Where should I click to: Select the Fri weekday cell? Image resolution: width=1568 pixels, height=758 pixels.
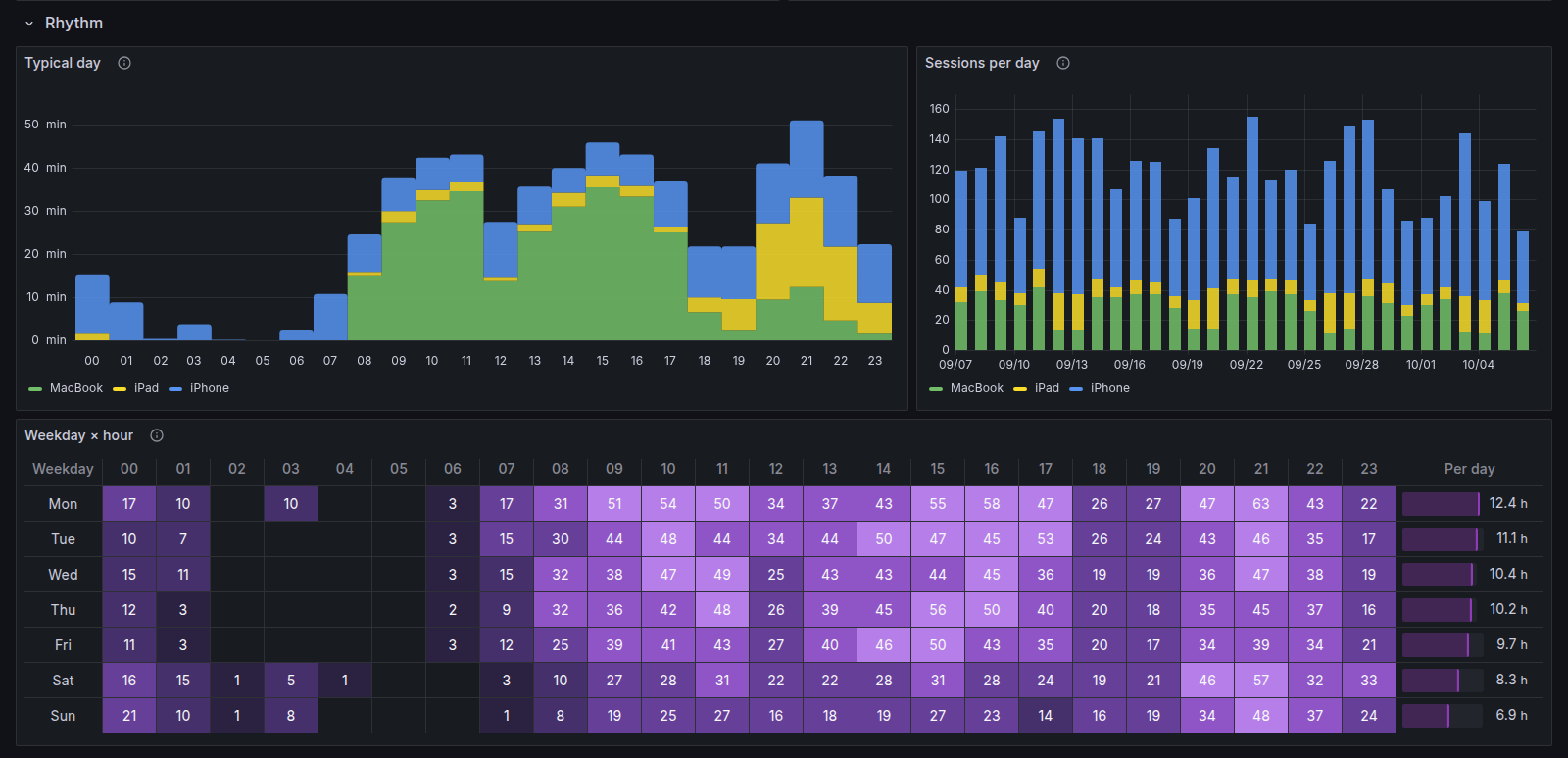[63, 645]
